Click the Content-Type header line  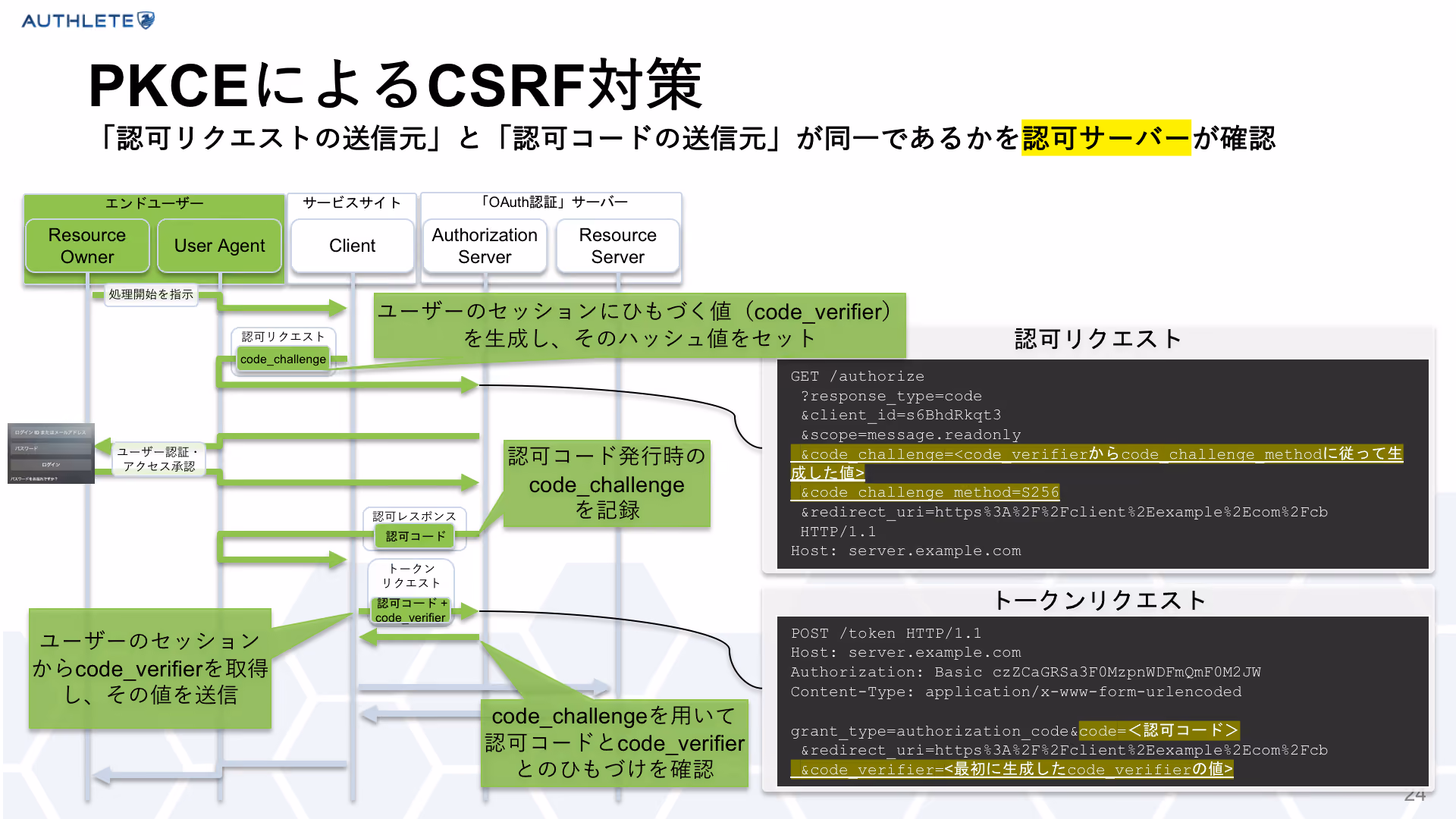pyautogui.click(x=1016, y=692)
